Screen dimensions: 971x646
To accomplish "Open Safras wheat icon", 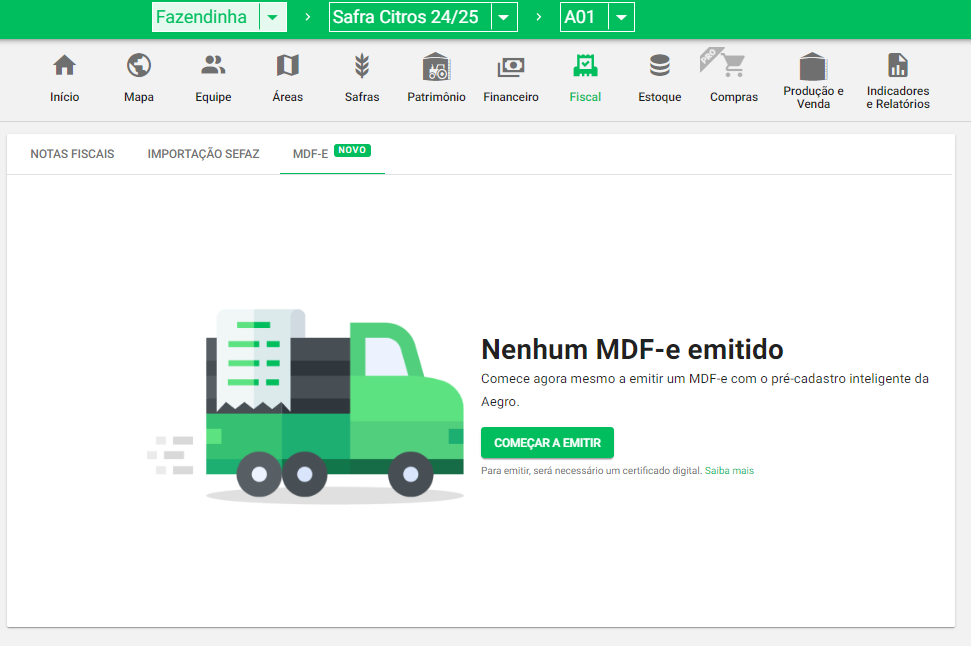I will click(x=362, y=67).
